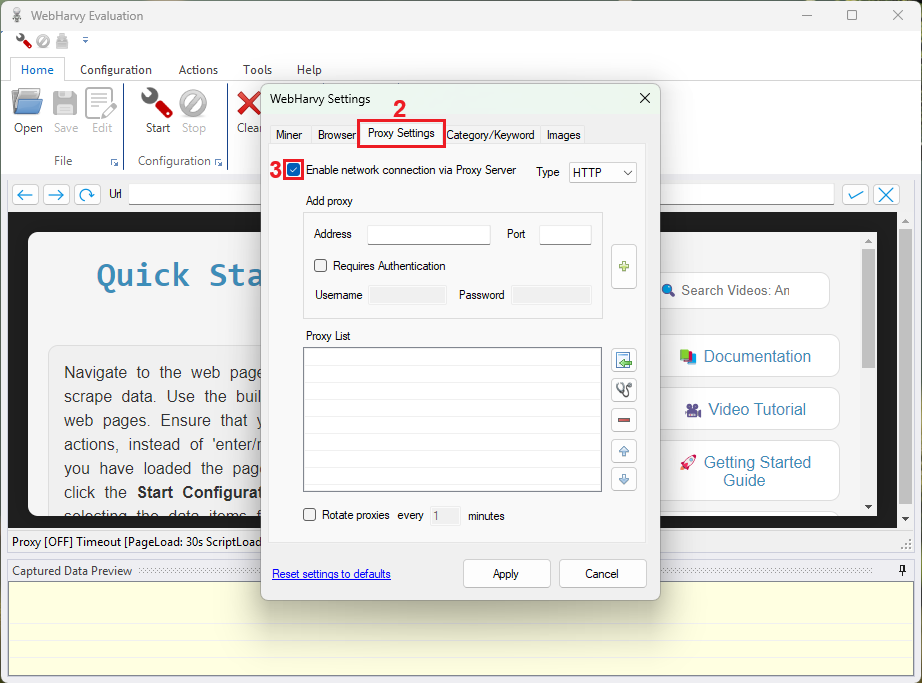This screenshot has width=922, height=683.
Task: Switch to the Category/Keyword tab
Action: pyautogui.click(x=490, y=135)
